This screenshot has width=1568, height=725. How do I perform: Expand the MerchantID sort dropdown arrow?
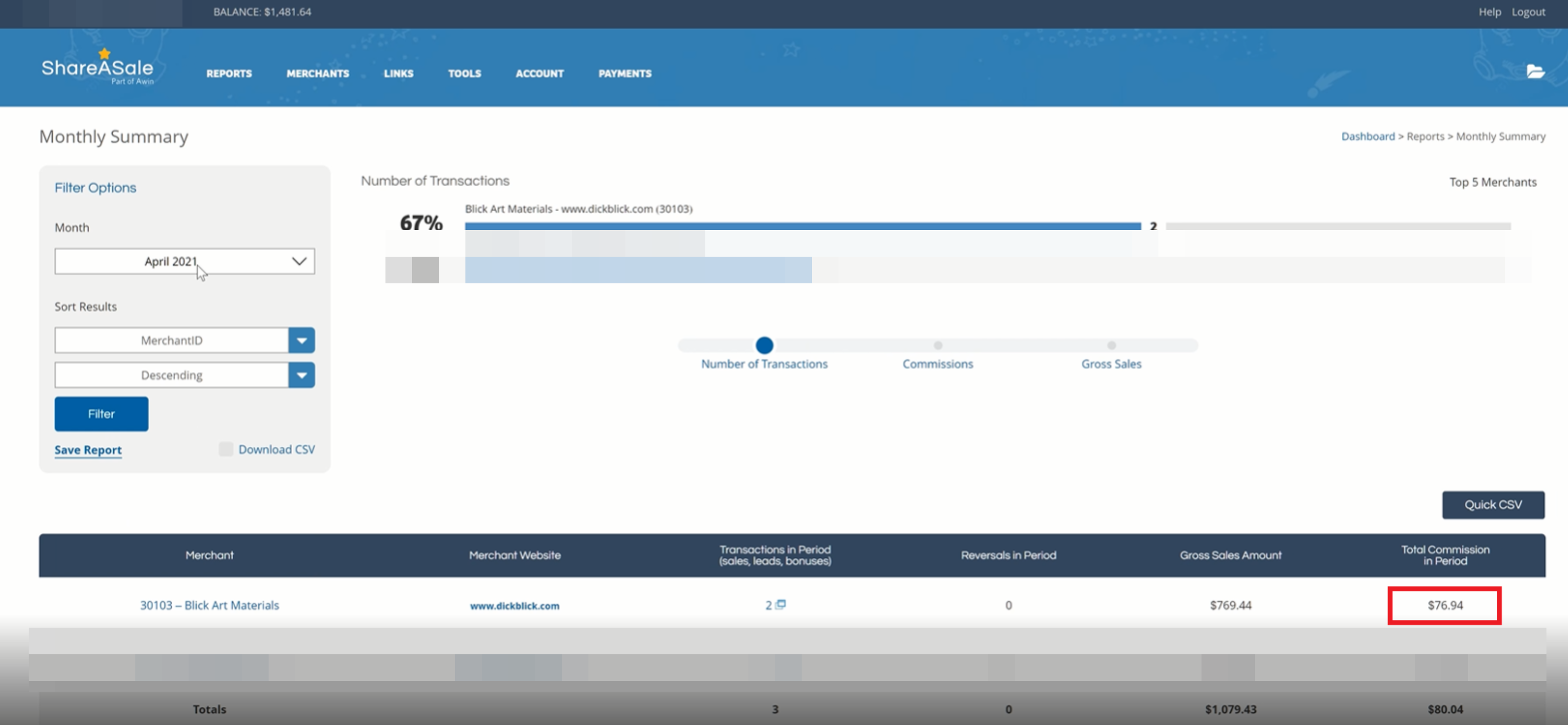click(301, 340)
